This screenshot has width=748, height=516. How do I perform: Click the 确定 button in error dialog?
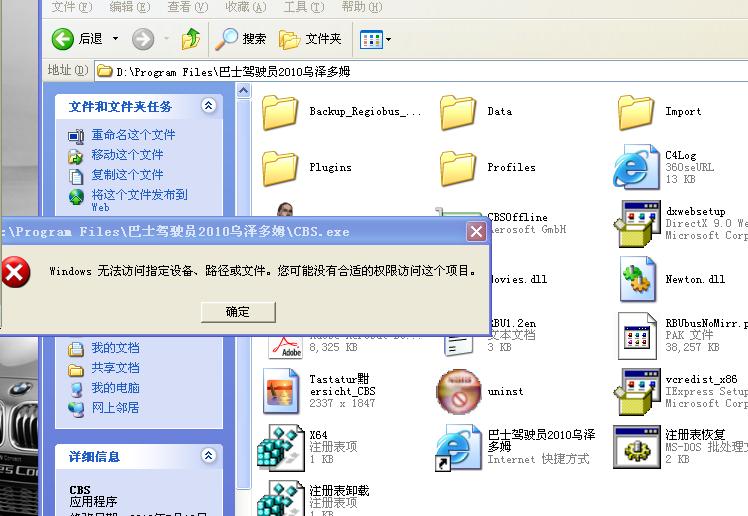click(238, 312)
